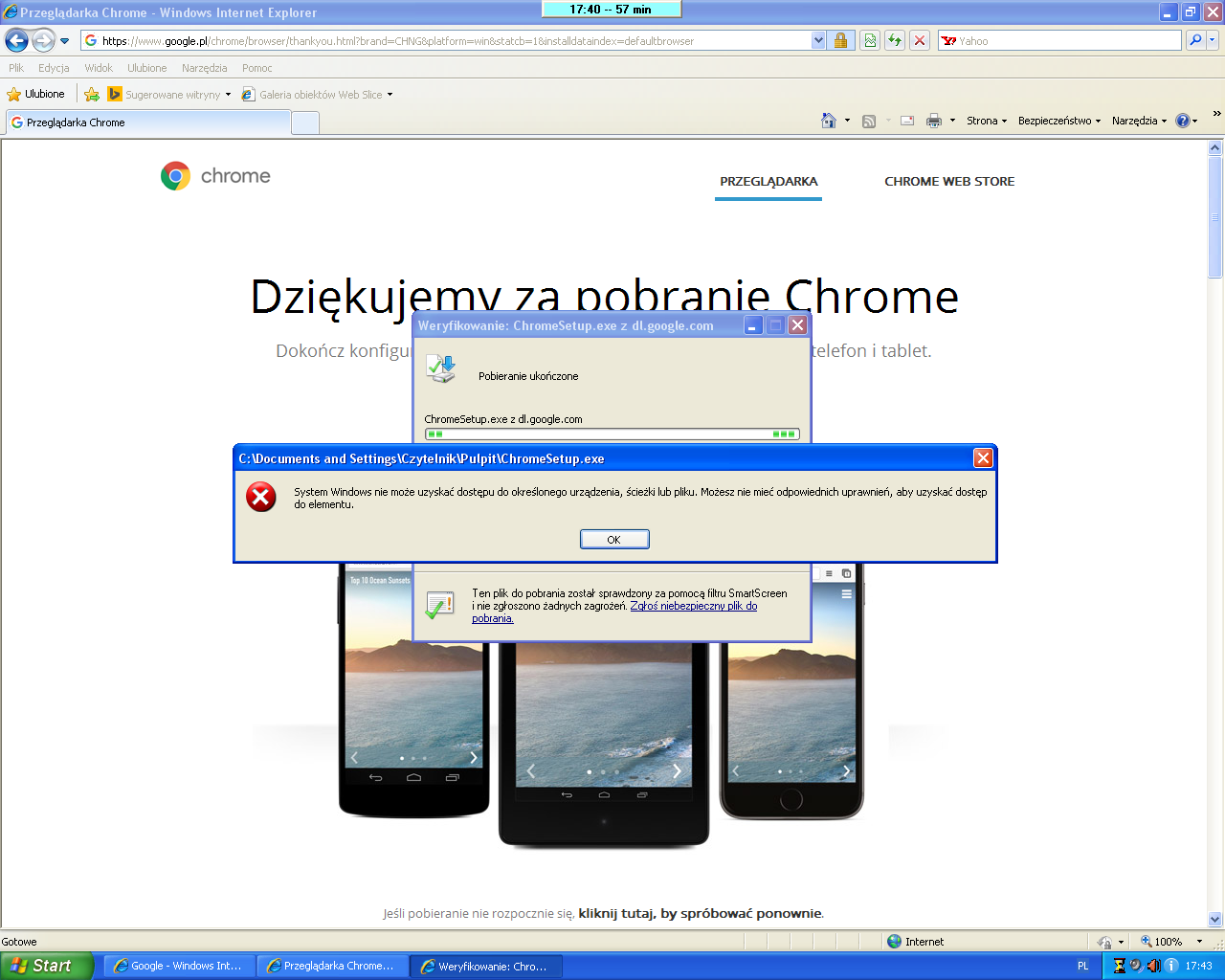Expand the Home button dropdown arrow
Viewport: 1225px width, 980px height.
847,121
